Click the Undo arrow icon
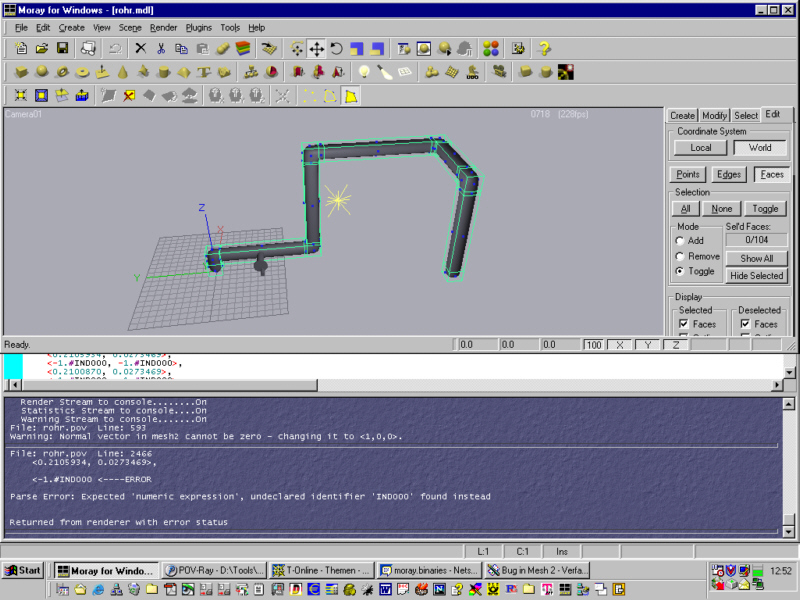This screenshot has height=600, width=800. click(x=115, y=48)
